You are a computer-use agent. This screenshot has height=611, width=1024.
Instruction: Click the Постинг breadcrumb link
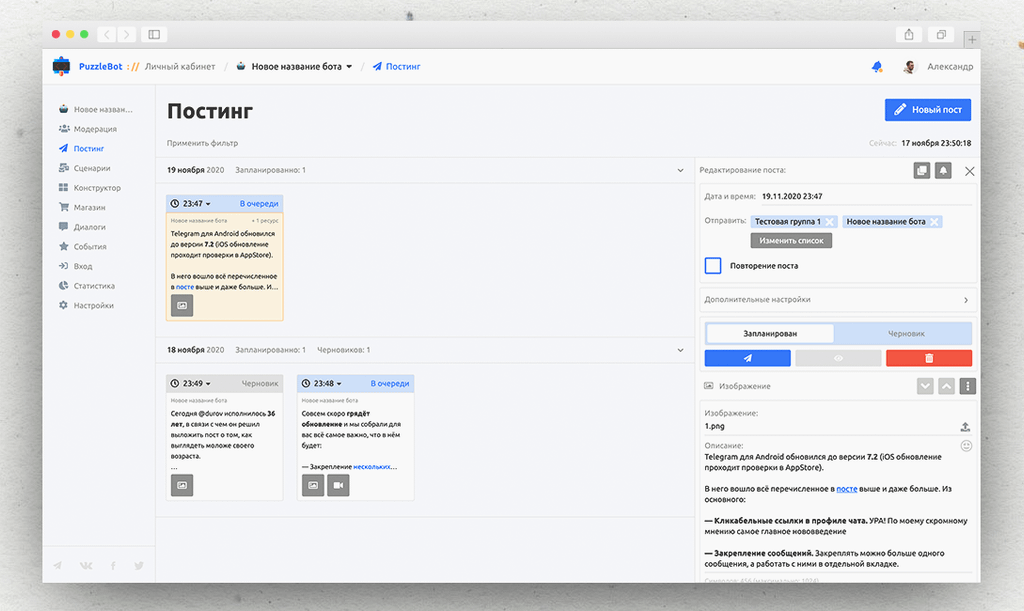[x=396, y=67]
